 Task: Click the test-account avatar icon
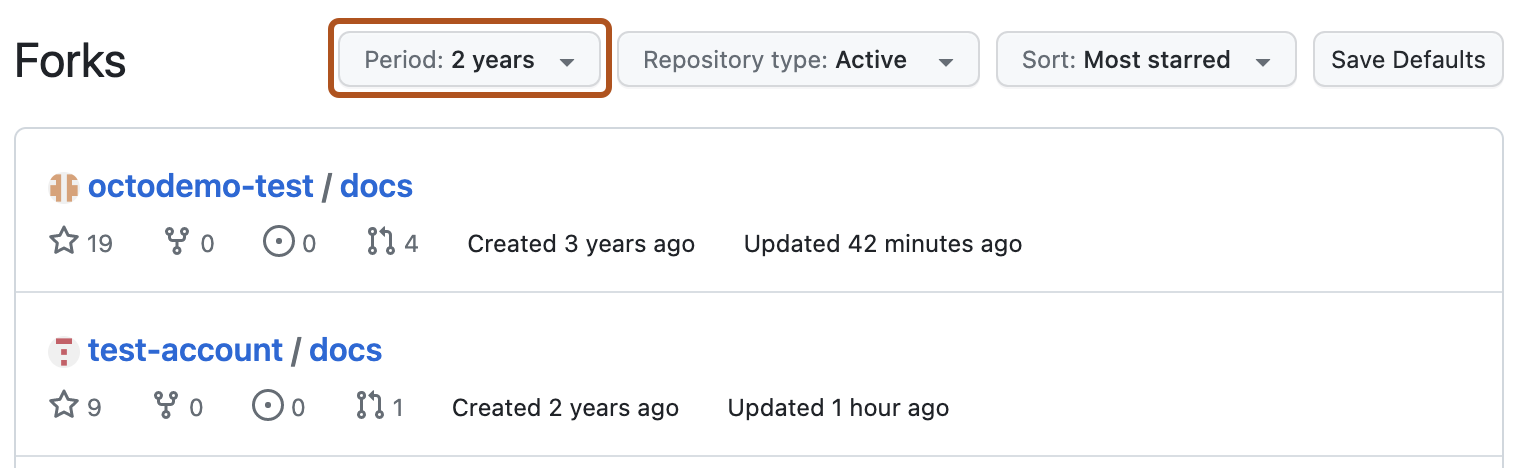[63, 351]
